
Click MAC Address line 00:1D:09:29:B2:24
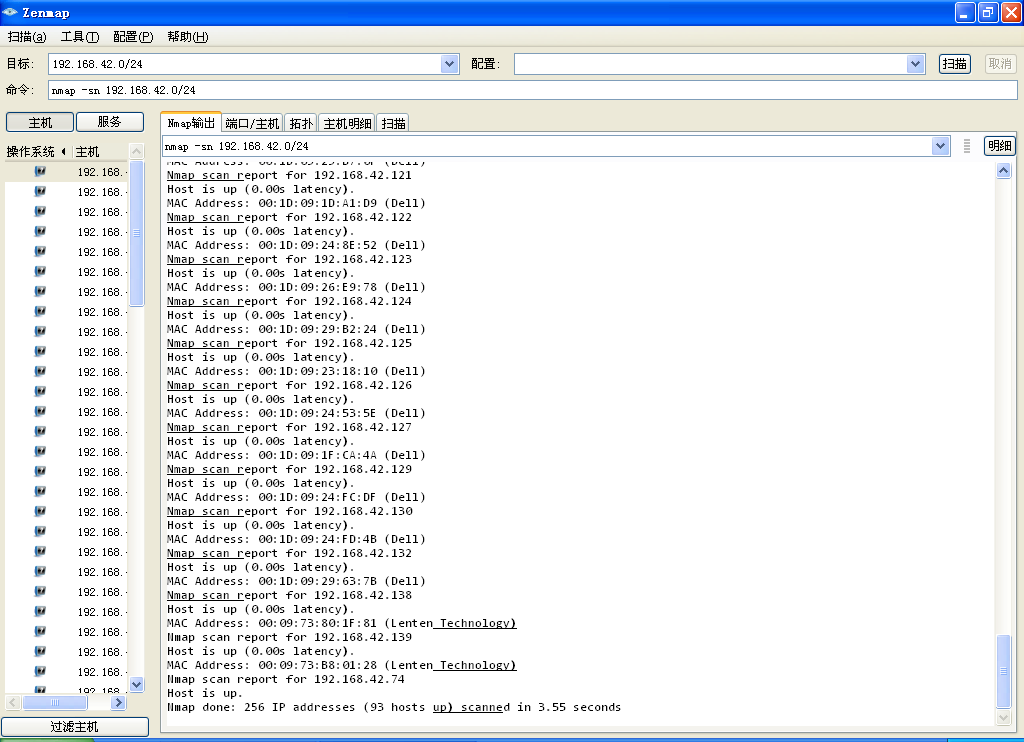[x=296, y=329]
